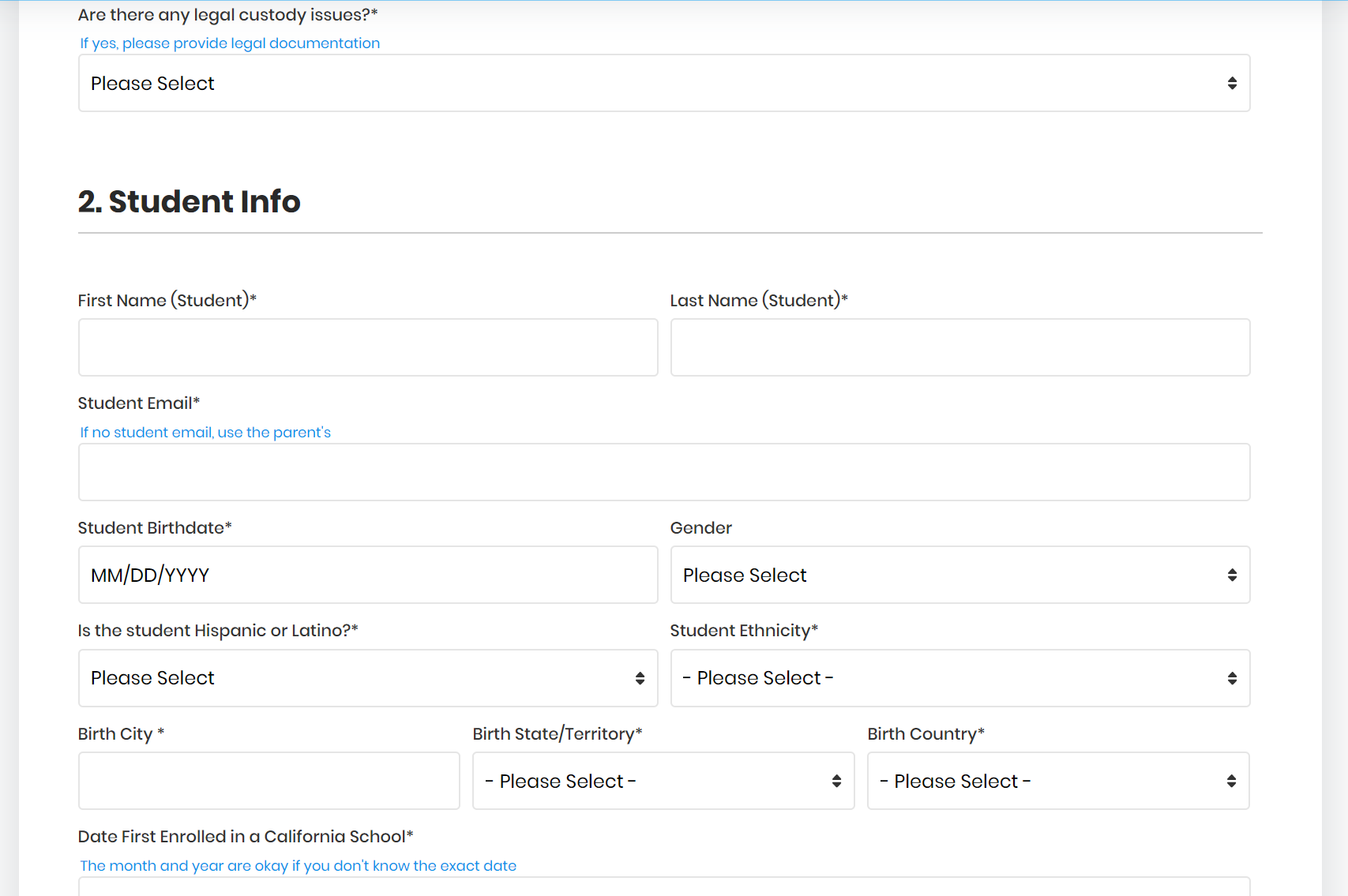Screen dimensions: 1348x896
Task: Click the Gender dropdown arrow icon
Action: (x=1232, y=575)
